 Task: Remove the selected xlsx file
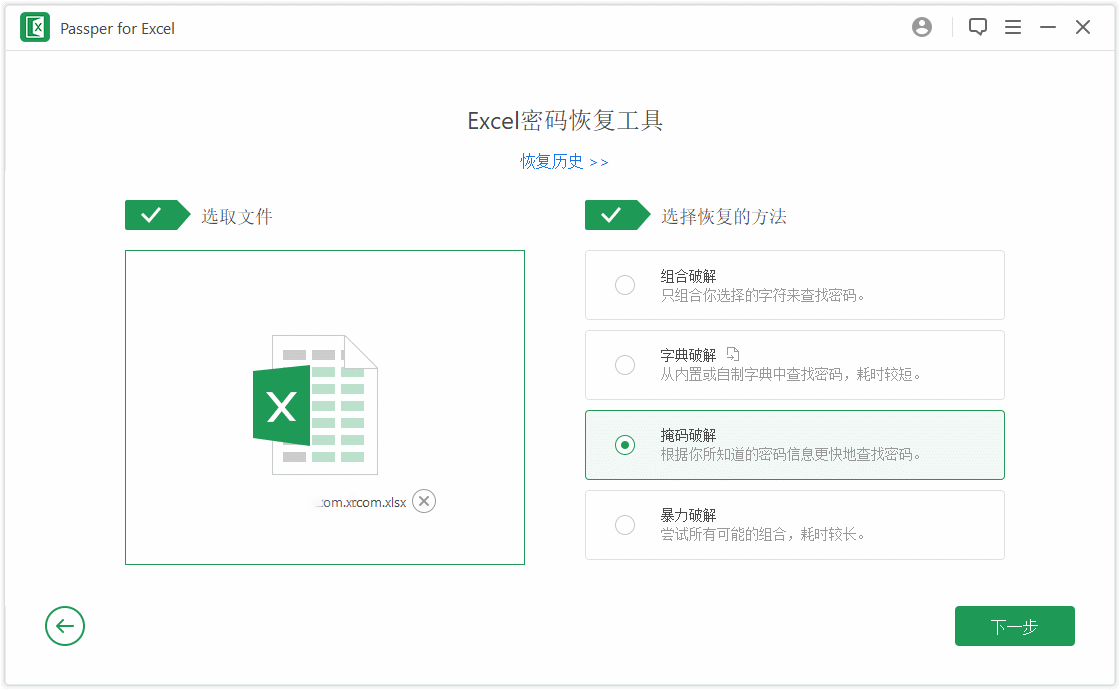click(x=424, y=501)
